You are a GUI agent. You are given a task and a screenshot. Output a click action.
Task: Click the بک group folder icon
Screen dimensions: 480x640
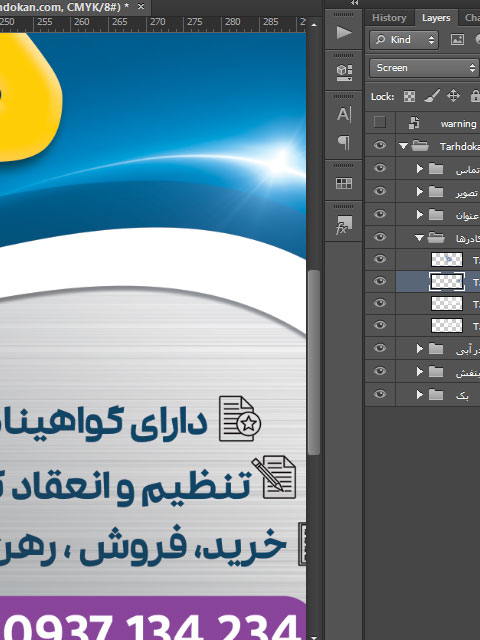click(x=436, y=394)
